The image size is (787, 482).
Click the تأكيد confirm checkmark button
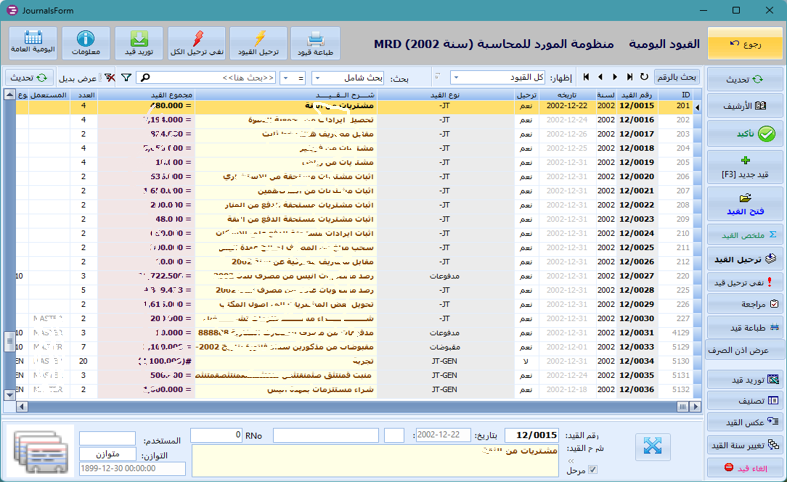point(745,134)
